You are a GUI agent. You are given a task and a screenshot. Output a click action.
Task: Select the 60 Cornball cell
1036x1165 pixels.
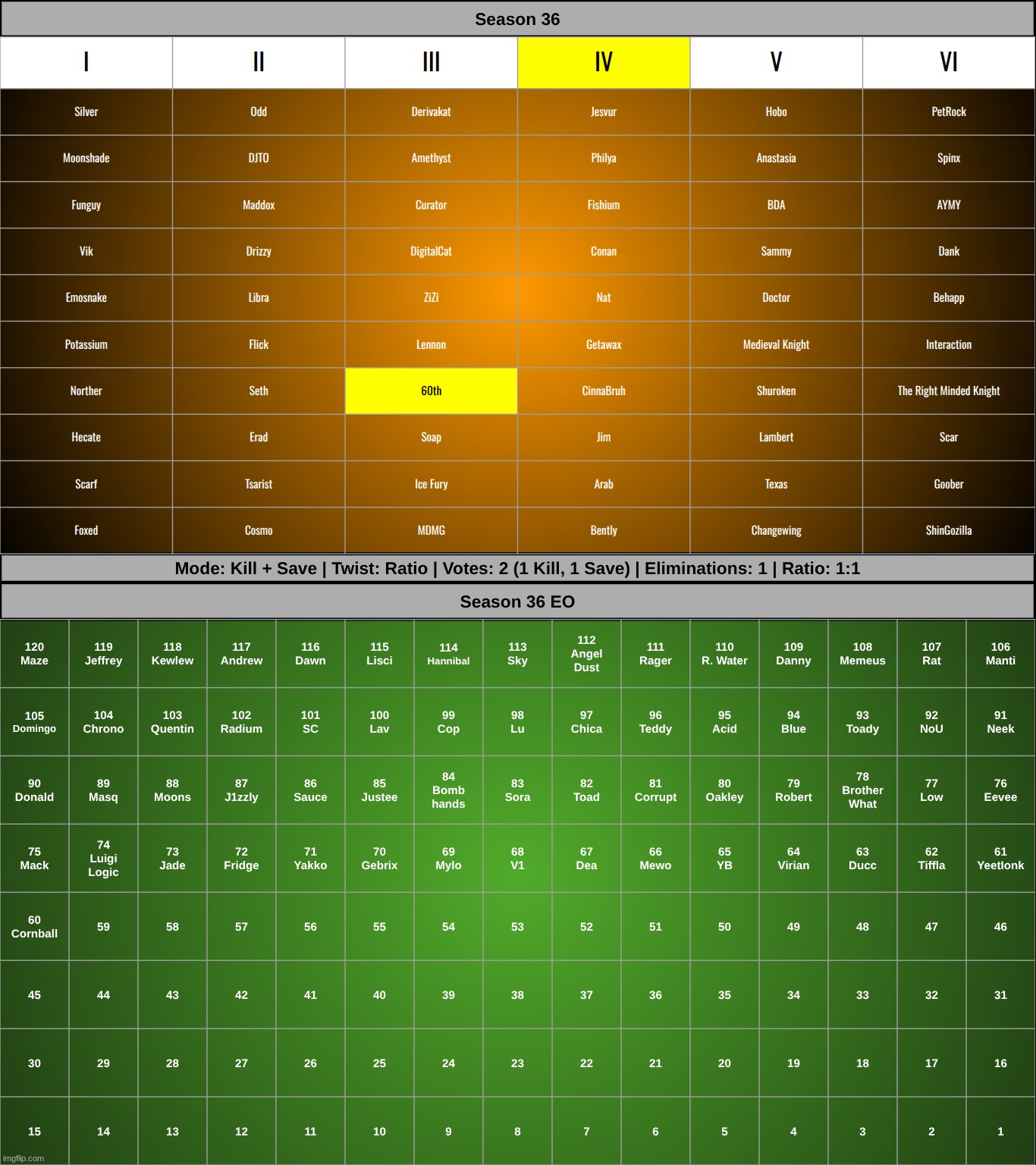pos(34,927)
